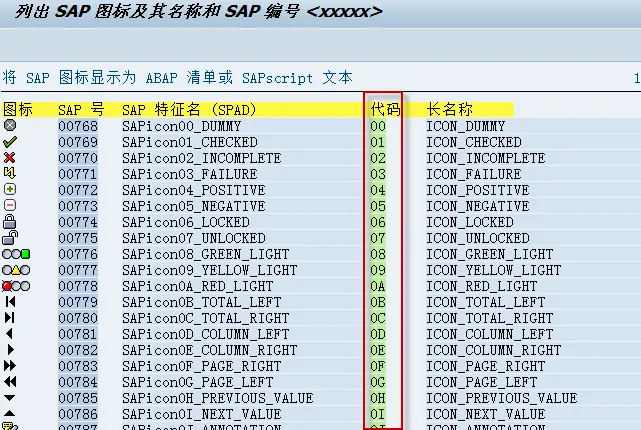
Task: Click the 图标 column header
Action: (18, 110)
